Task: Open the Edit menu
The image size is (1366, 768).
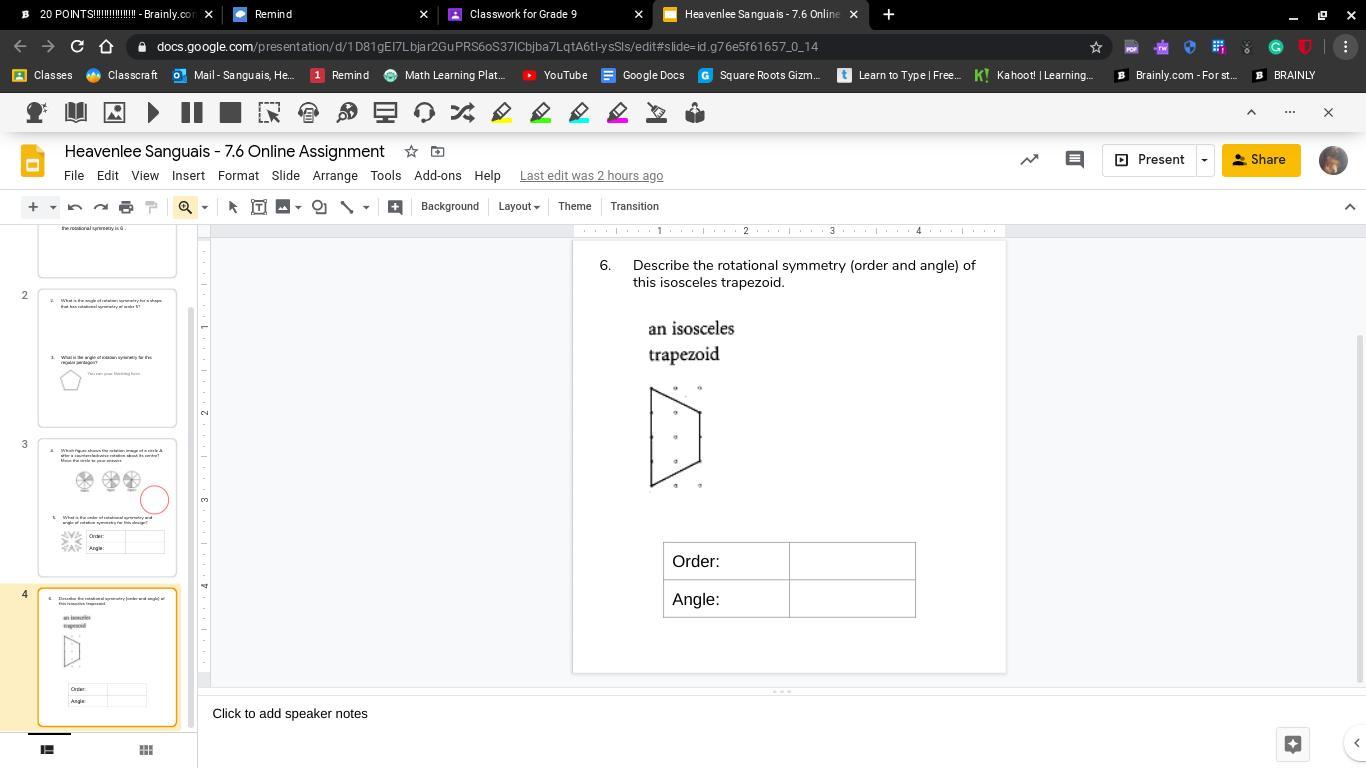Action: pyautogui.click(x=107, y=176)
